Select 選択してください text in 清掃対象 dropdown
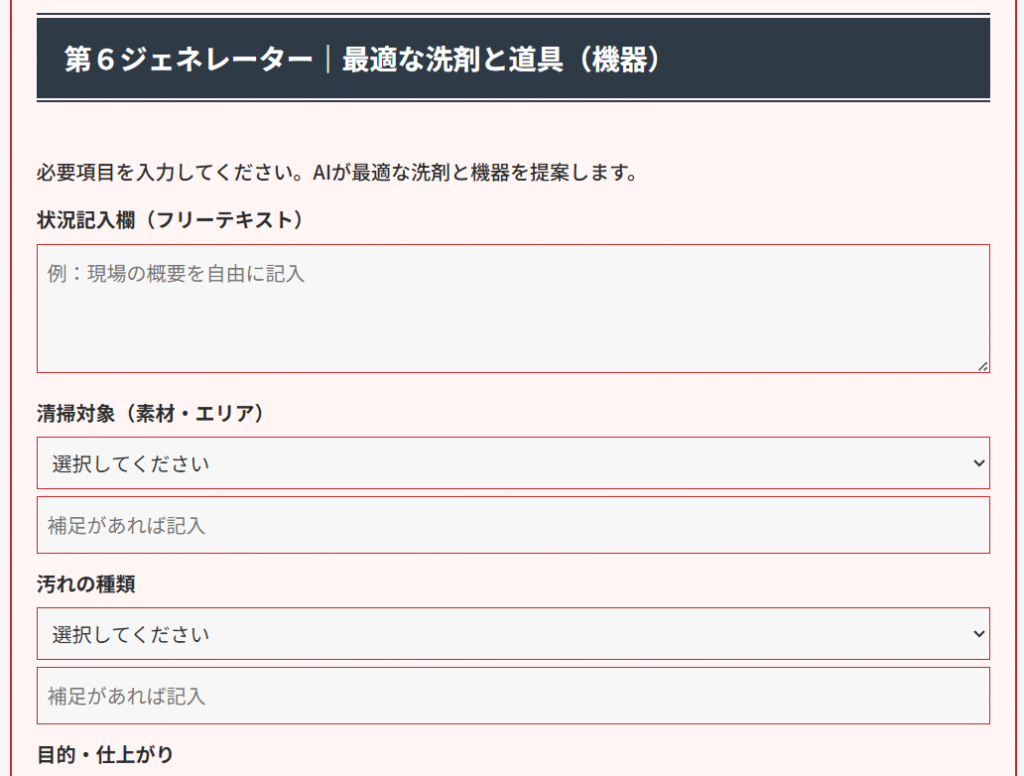Viewport: 1024px width, 776px height. click(x=131, y=464)
